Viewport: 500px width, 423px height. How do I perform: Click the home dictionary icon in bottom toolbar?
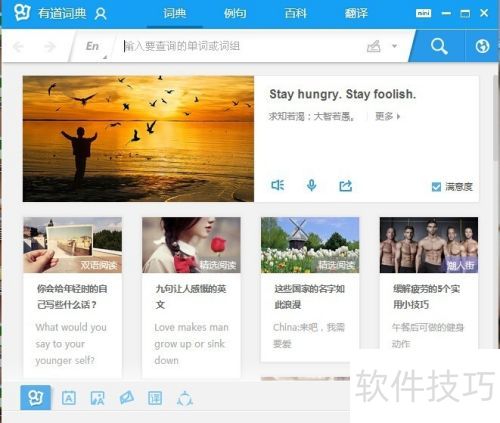point(36,397)
